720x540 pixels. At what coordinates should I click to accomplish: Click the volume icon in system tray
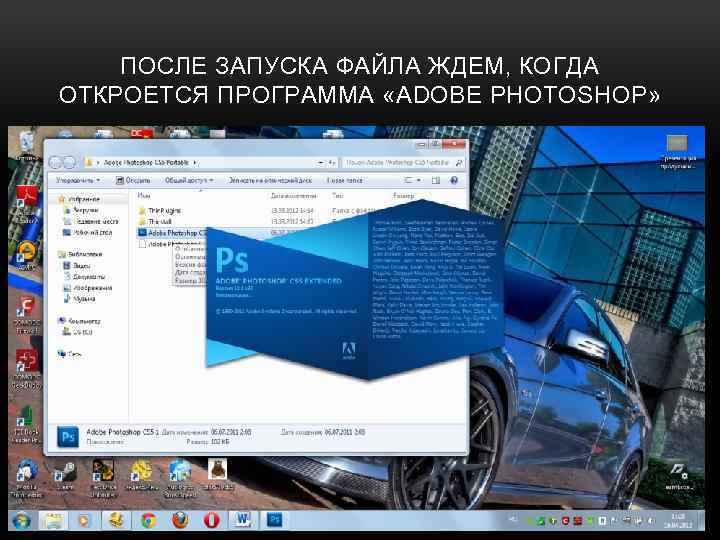pyautogui.click(x=651, y=521)
